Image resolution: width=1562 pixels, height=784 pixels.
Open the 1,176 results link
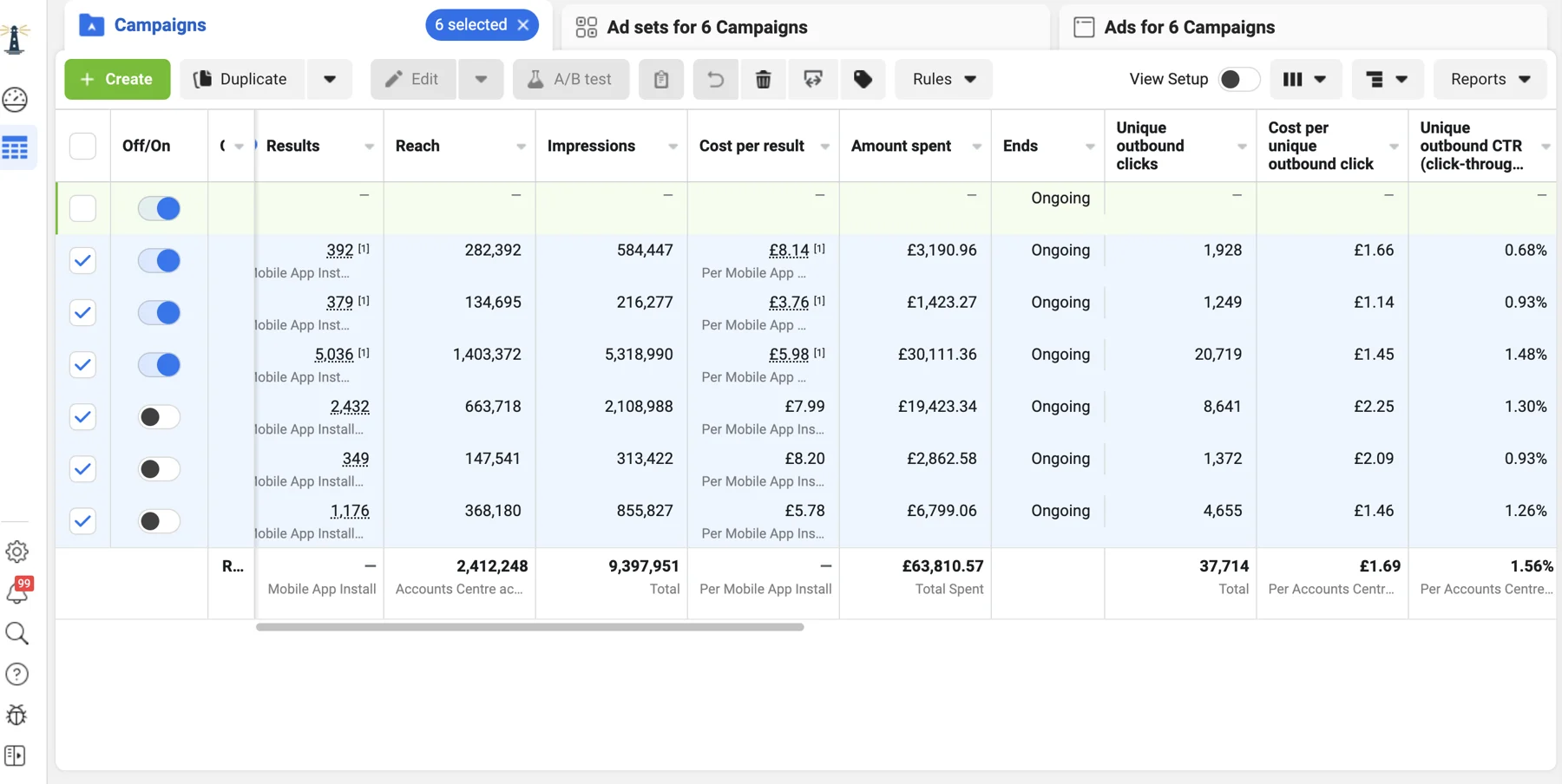point(350,511)
